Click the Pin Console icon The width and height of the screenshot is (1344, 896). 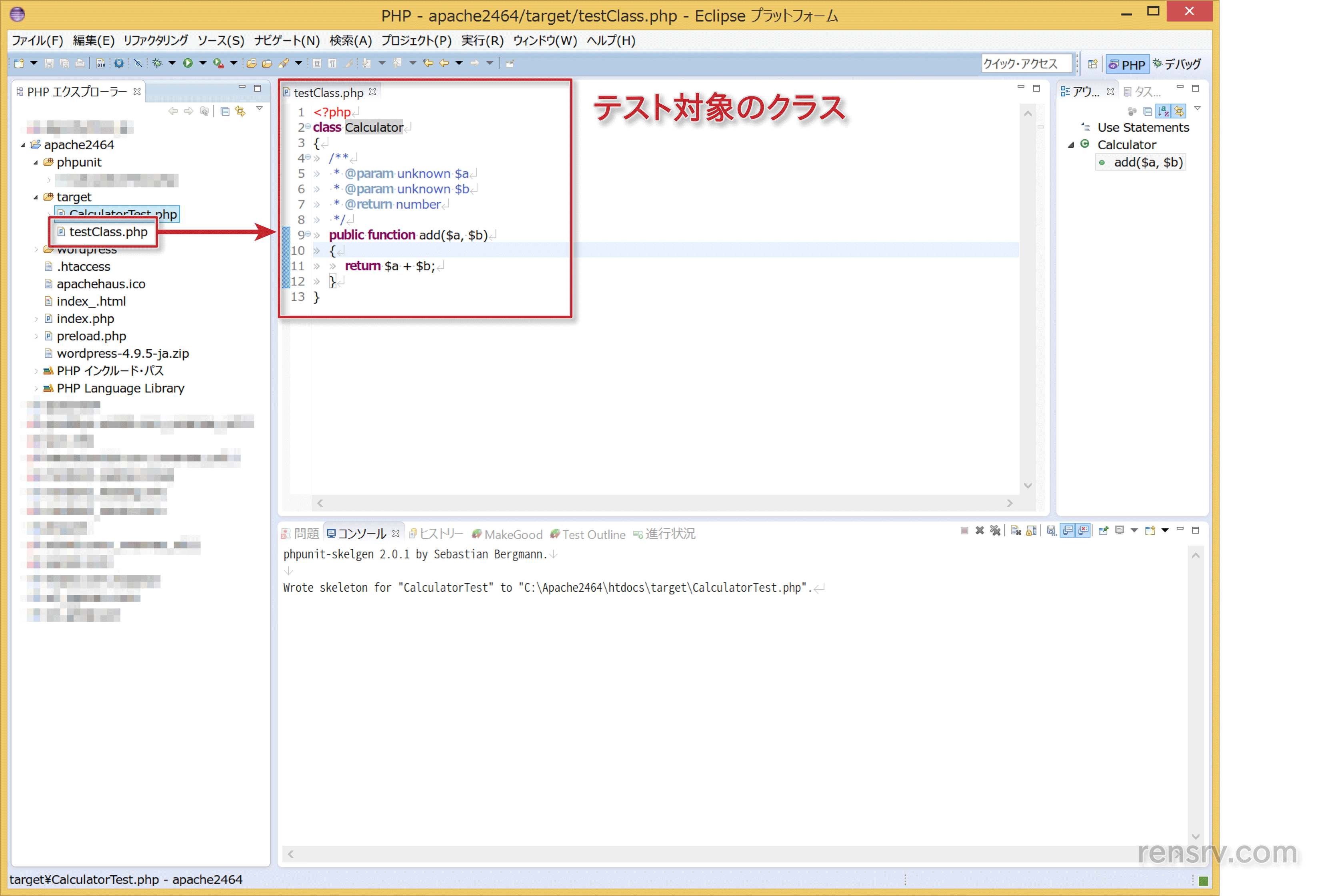click(x=1104, y=530)
